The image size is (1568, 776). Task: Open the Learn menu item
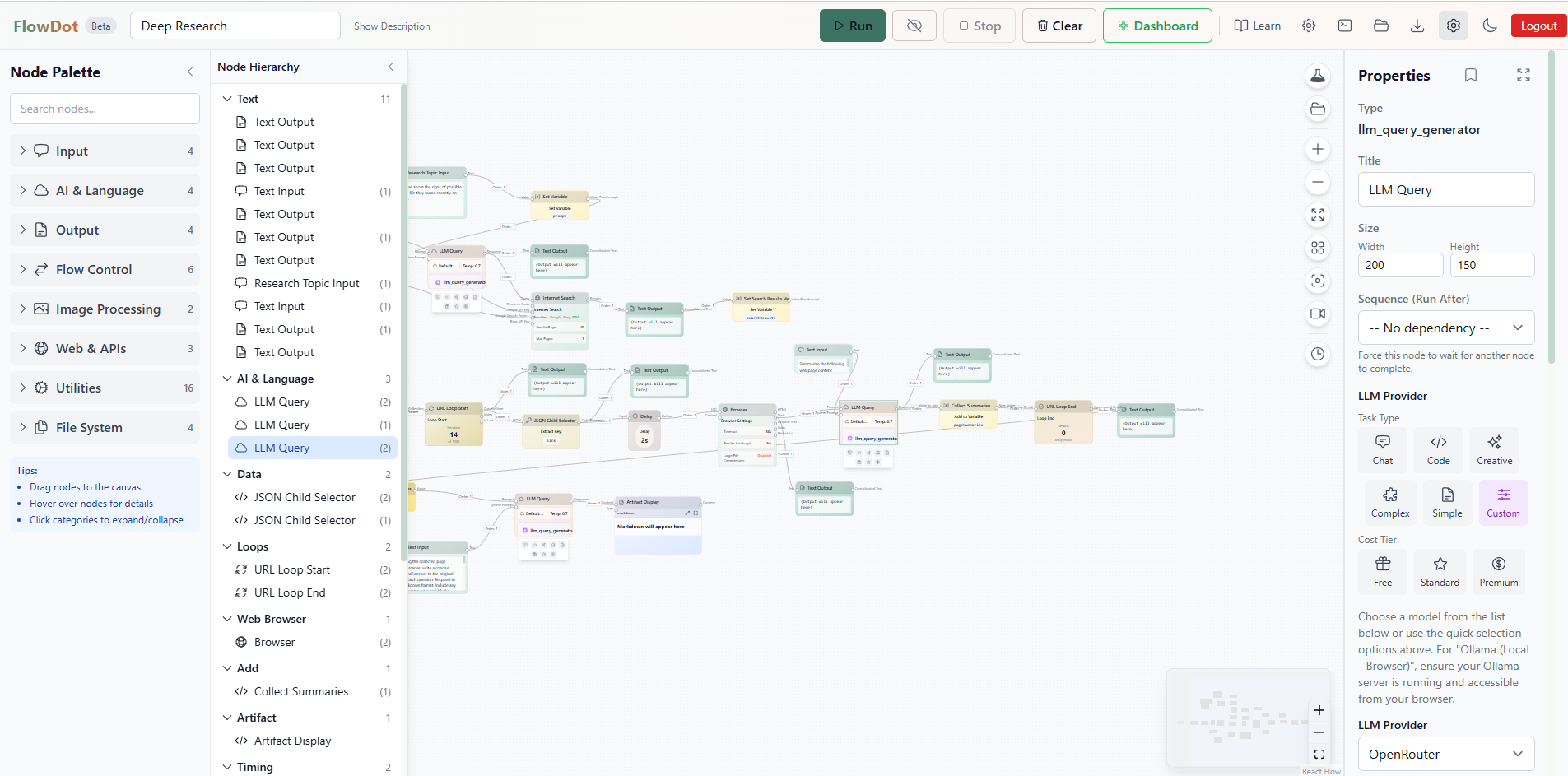(x=1257, y=26)
